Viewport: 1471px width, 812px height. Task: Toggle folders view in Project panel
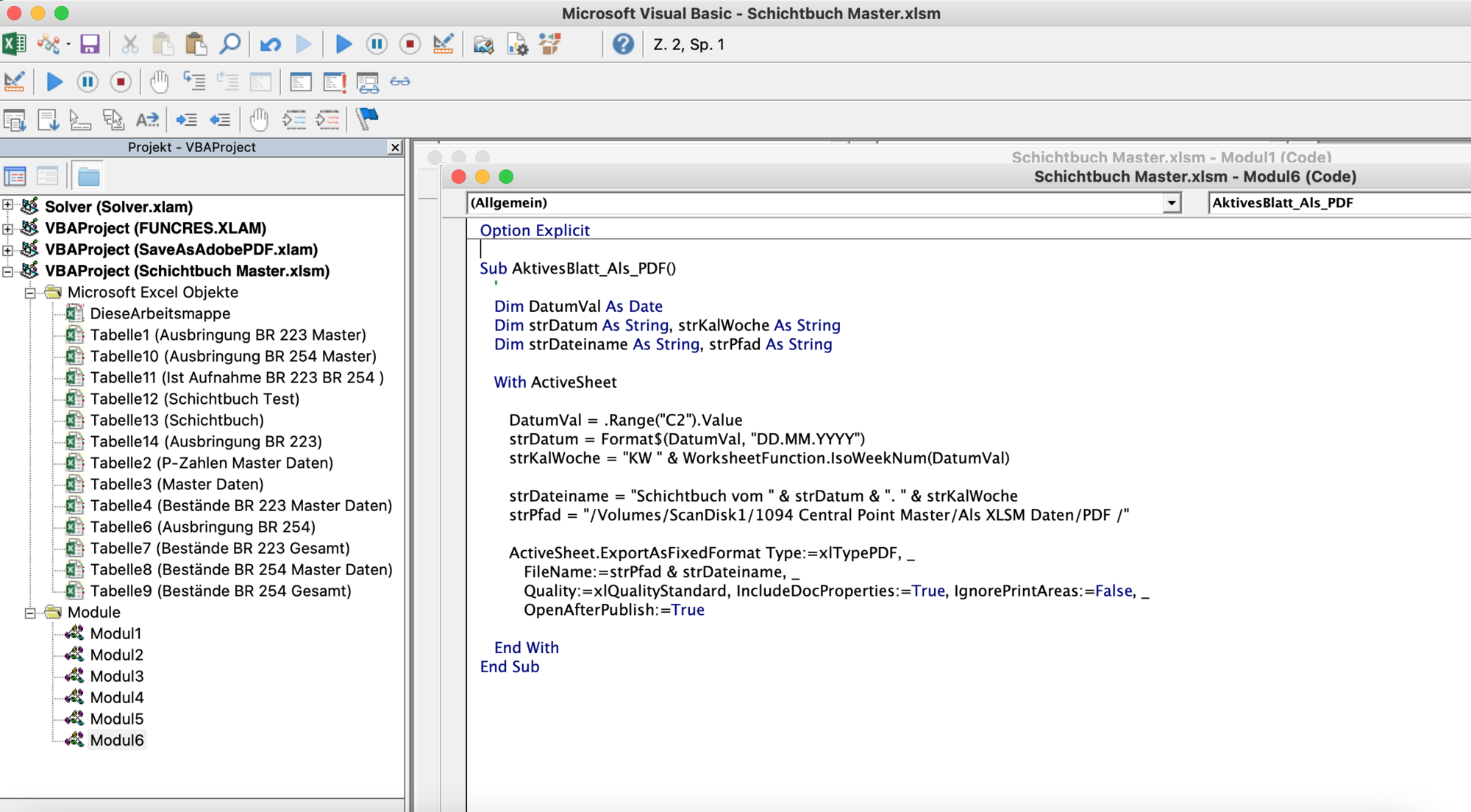(x=88, y=177)
